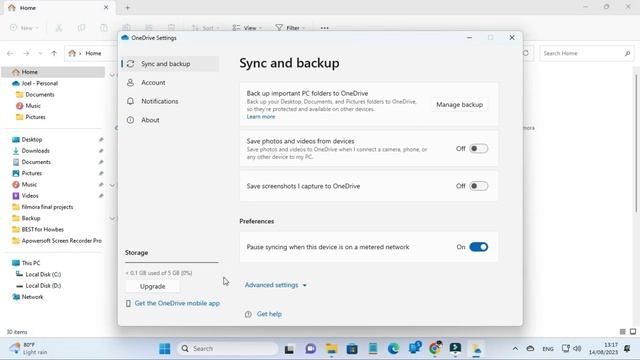This screenshot has width=640, height=360.
Task: Launch Google Chrome from taskbar
Action: (x=435, y=348)
